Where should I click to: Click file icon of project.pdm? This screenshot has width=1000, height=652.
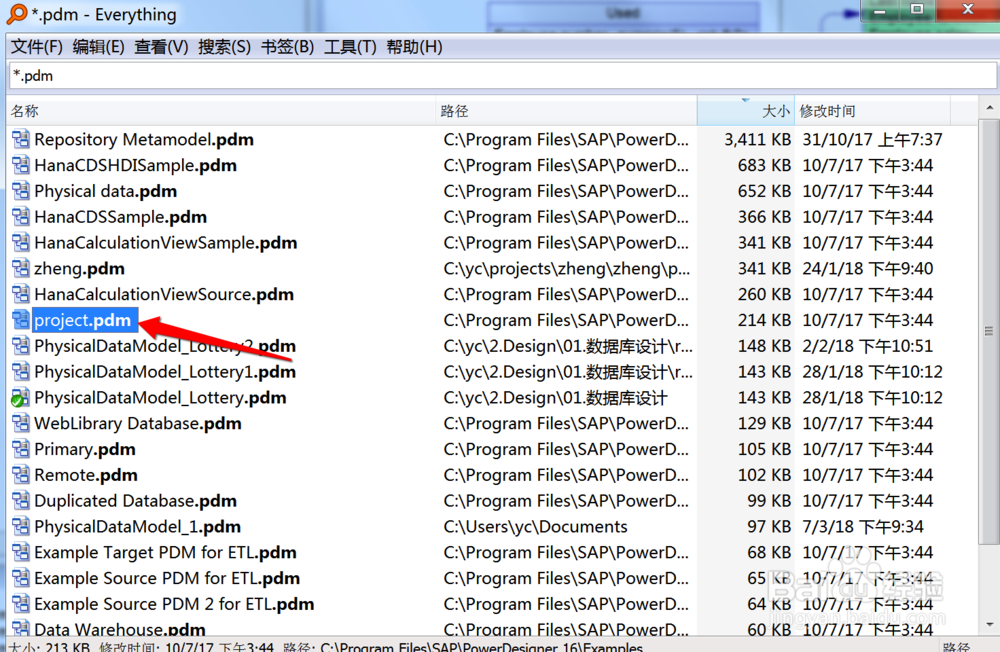(20, 320)
